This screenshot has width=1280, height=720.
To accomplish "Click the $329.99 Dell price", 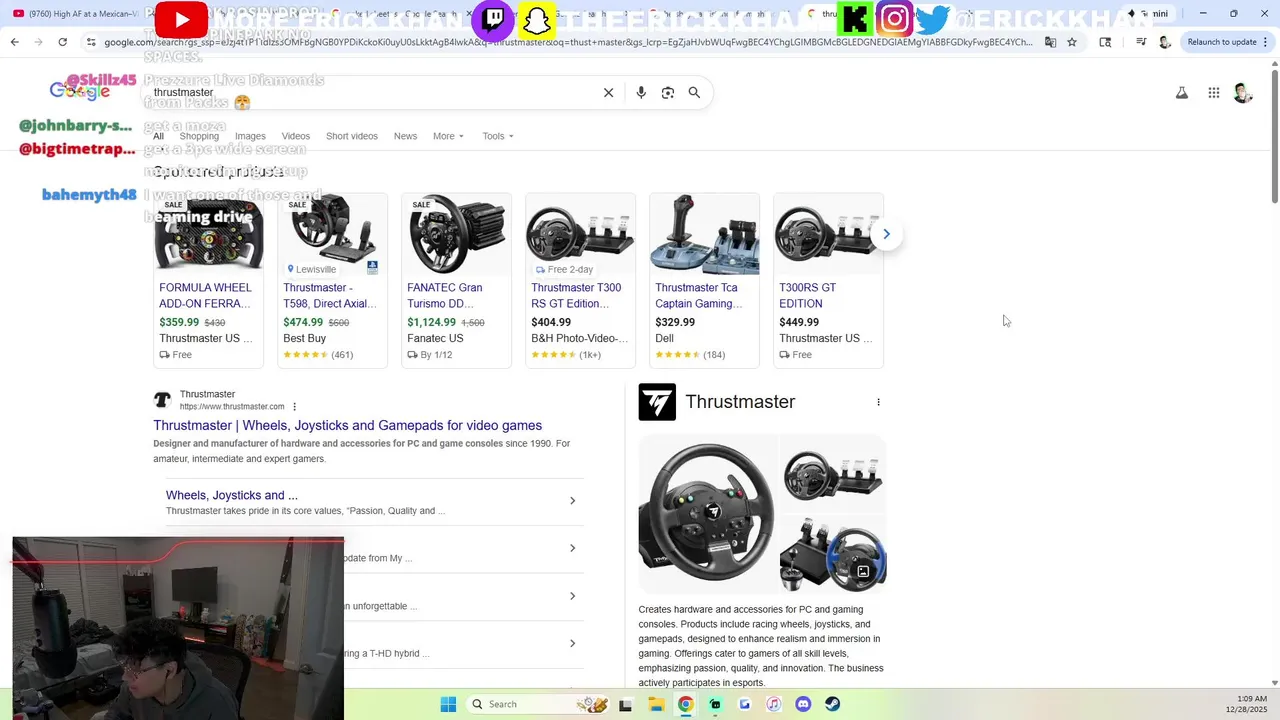I will point(675,322).
